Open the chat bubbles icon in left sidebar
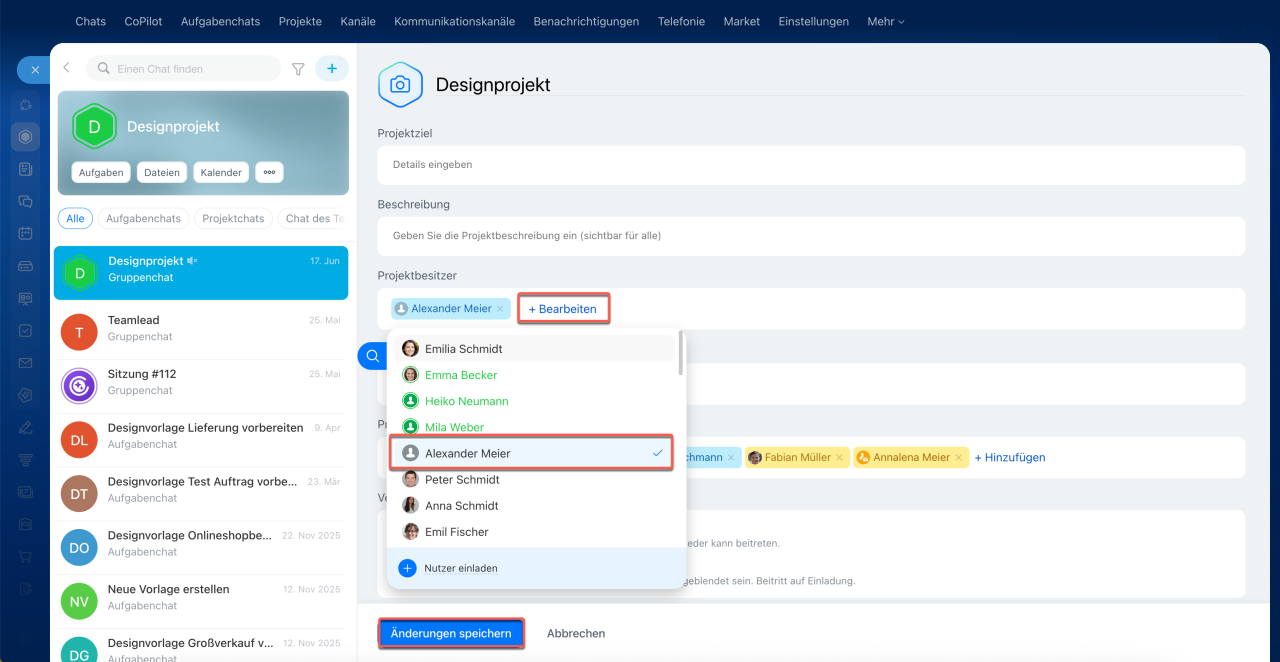Screen dimensions: 1280x662 [x=26, y=201]
